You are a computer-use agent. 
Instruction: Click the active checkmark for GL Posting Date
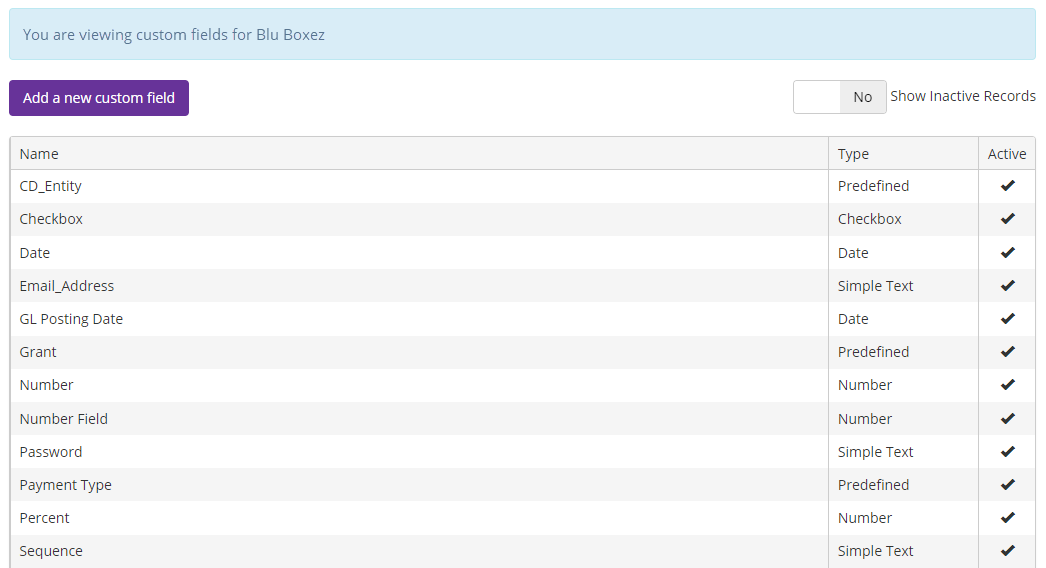[x=1007, y=318]
